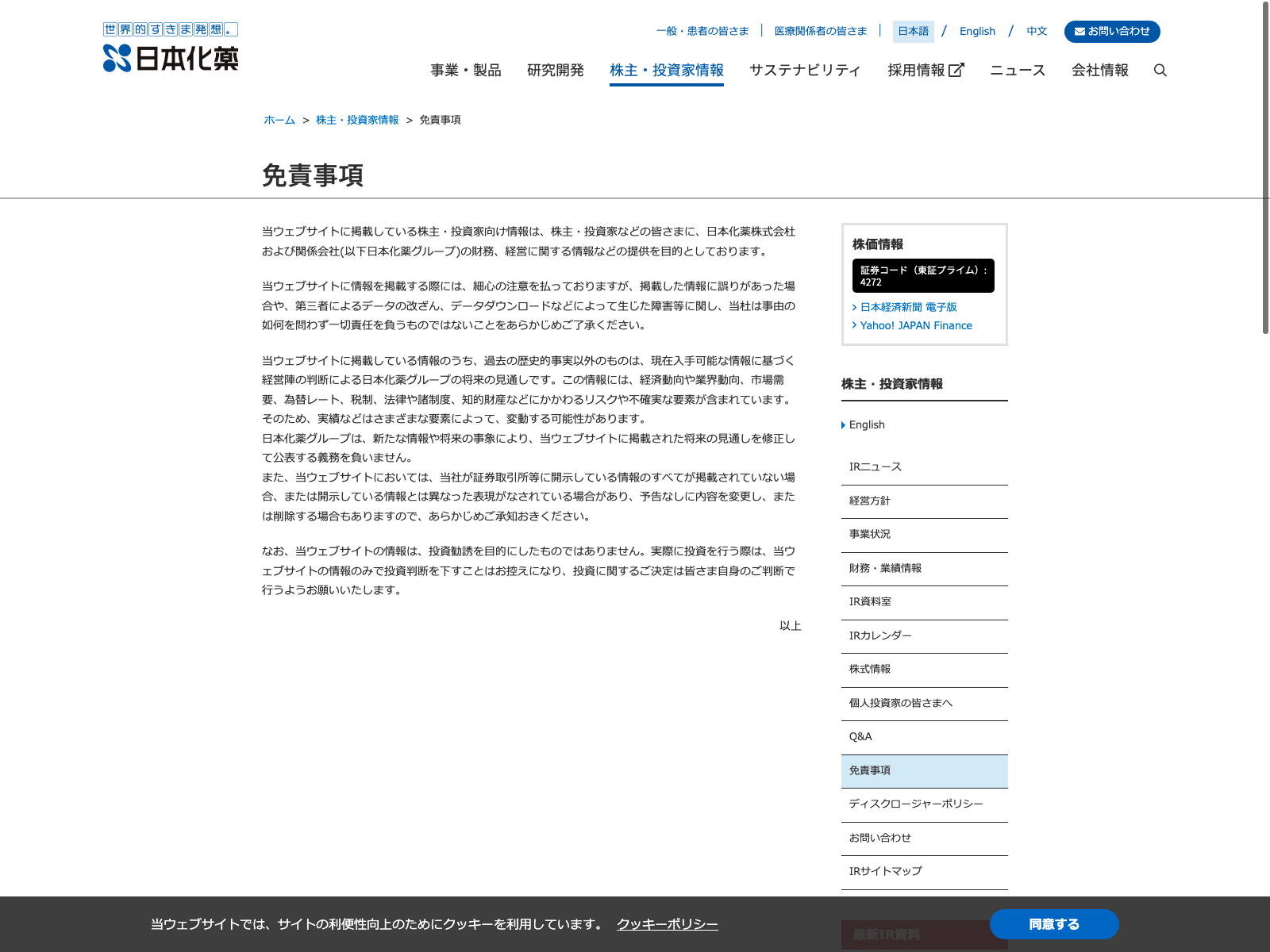1270x952 pixels.
Task: Click 同意する to accept cookies
Action: 1053,924
